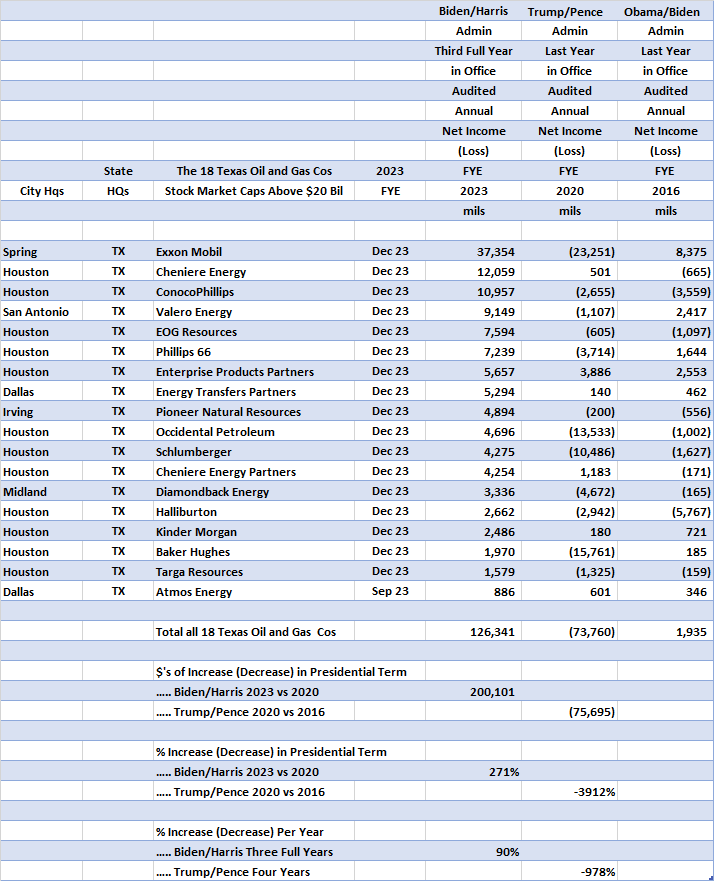Select Stock Market Caps Above $20 Bil header
The width and height of the screenshot is (714, 881).
[x=254, y=191]
